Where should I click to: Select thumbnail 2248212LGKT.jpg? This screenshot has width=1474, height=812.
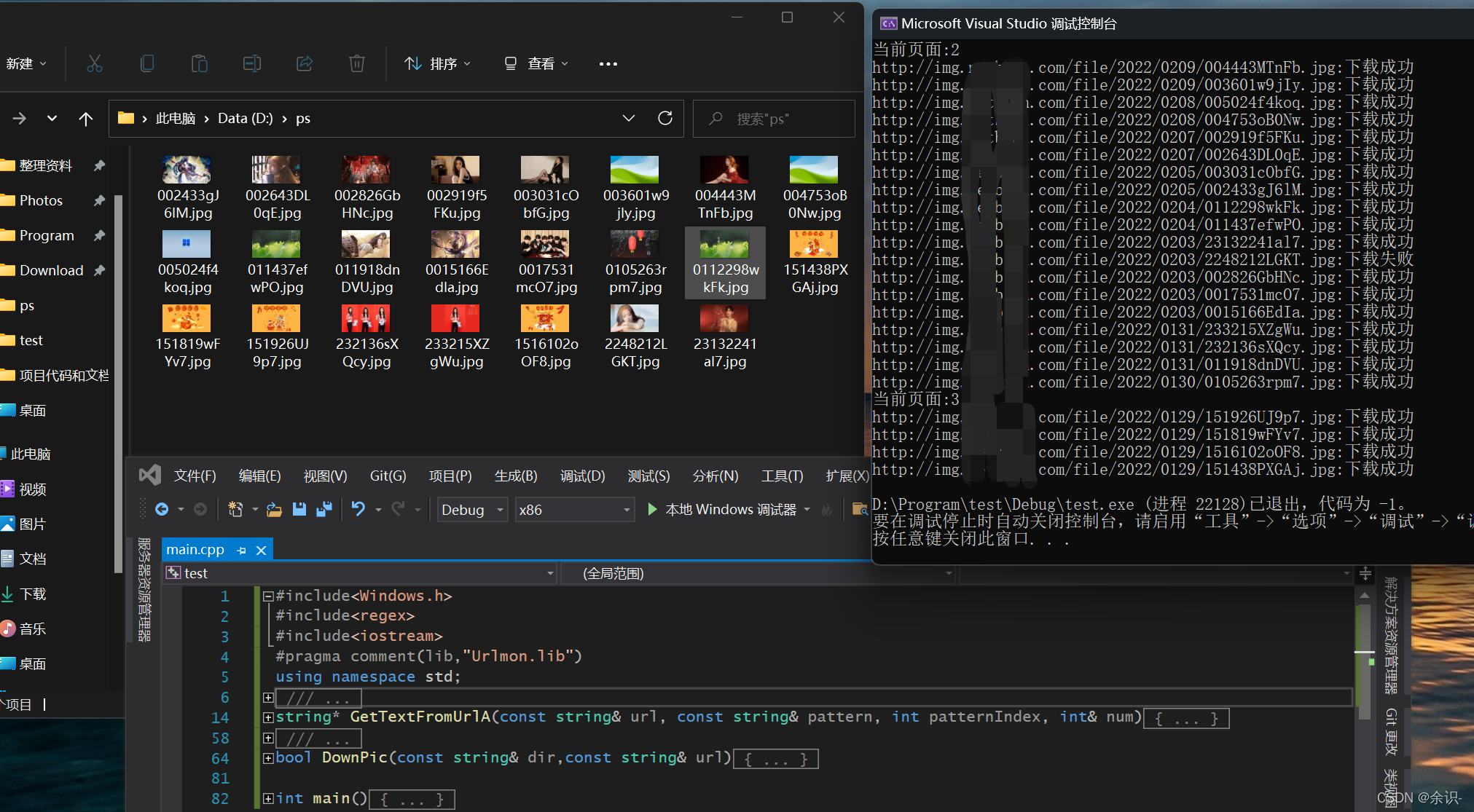pos(635,319)
